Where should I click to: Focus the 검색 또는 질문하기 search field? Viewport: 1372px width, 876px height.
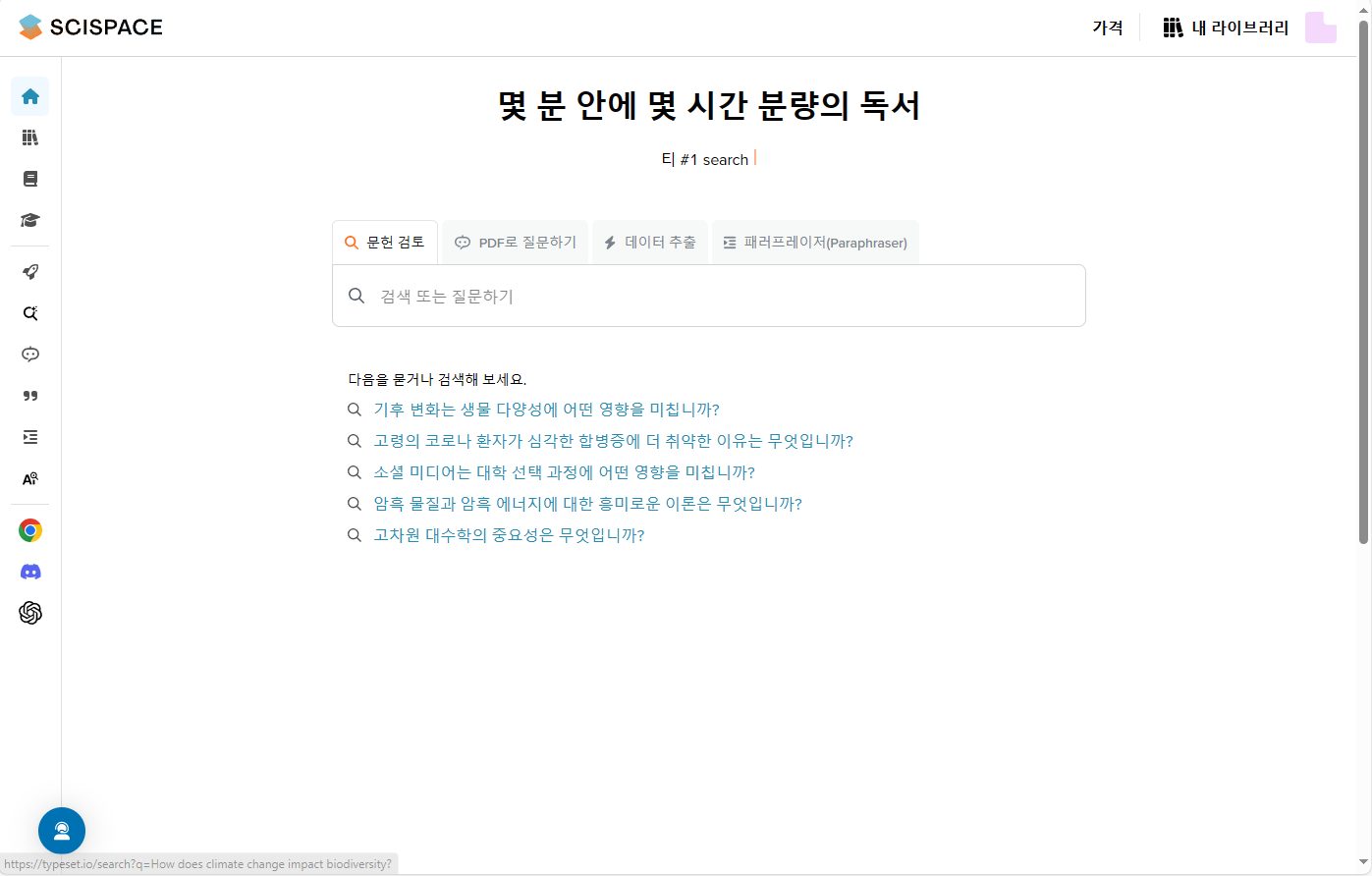pyautogui.click(x=709, y=296)
